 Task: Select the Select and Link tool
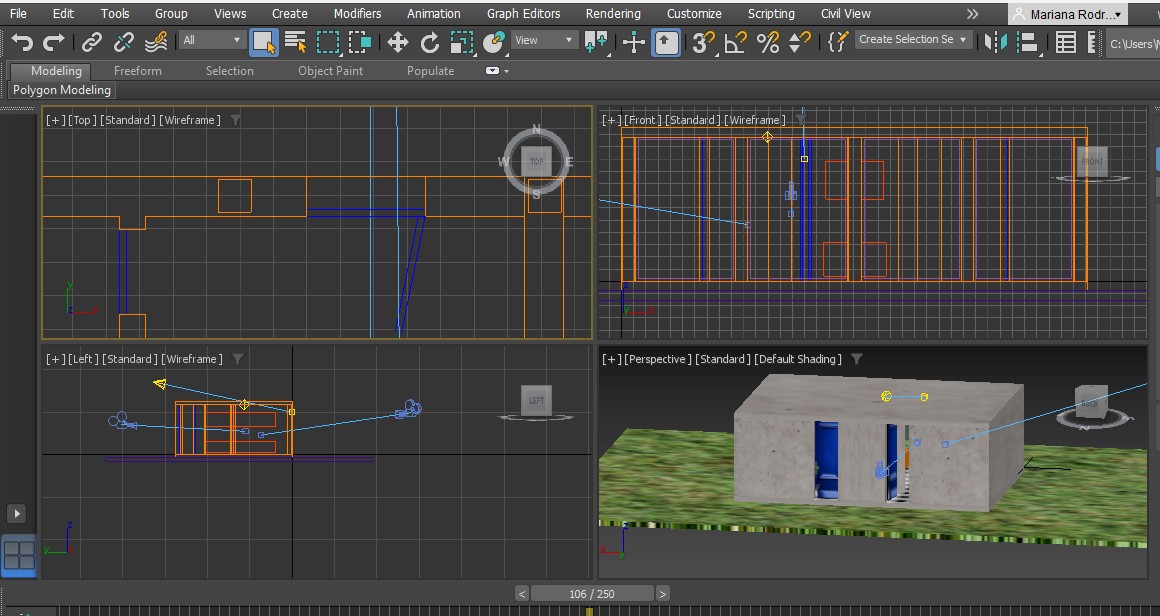(x=92, y=41)
